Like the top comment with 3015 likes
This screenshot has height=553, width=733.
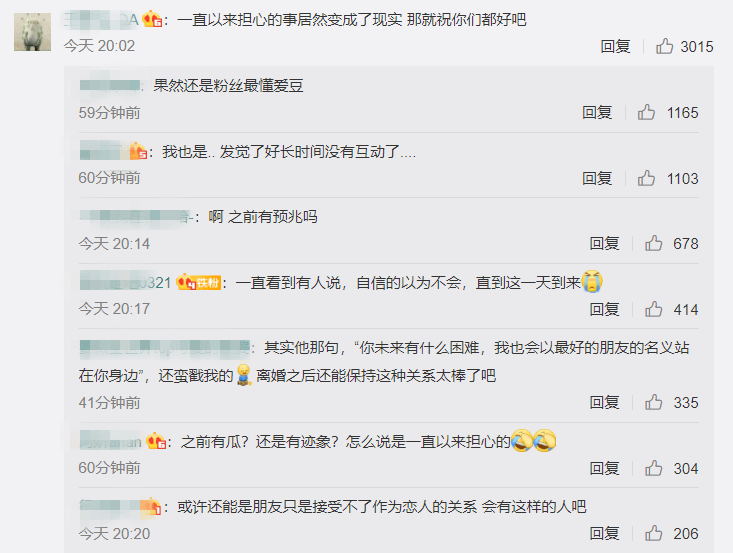pos(664,46)
